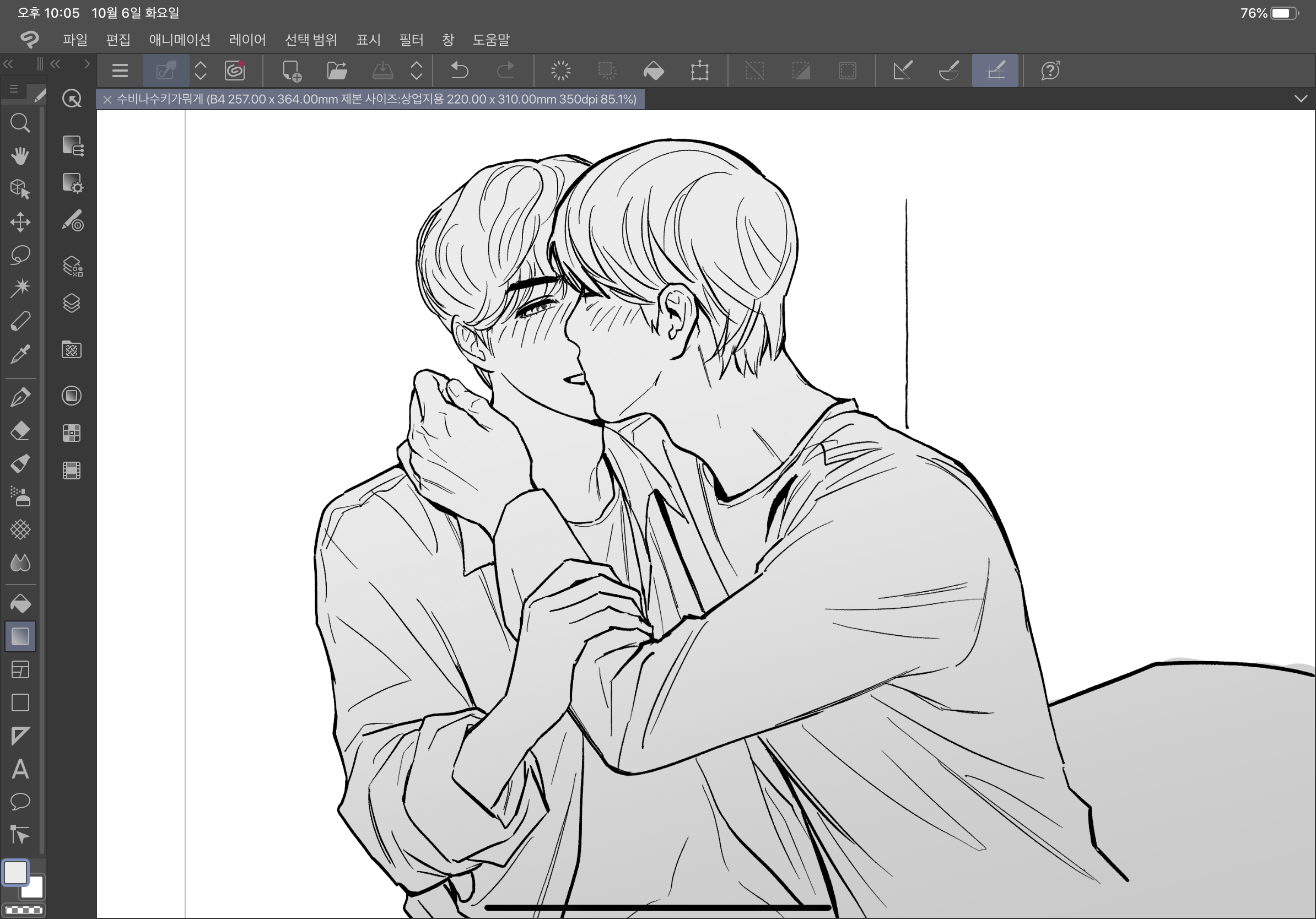Open the Navigator palette icon
Screen dimensions: 1316x919
tap(72, 396)
